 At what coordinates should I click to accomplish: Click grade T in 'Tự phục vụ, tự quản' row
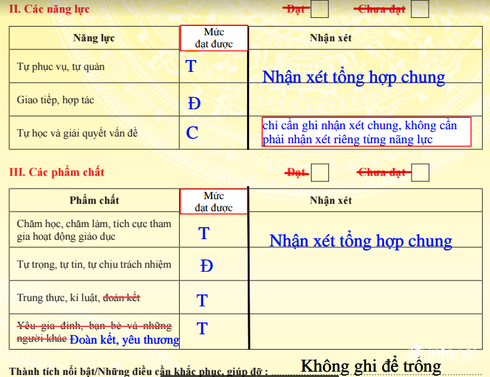click(x=191, y=66)
